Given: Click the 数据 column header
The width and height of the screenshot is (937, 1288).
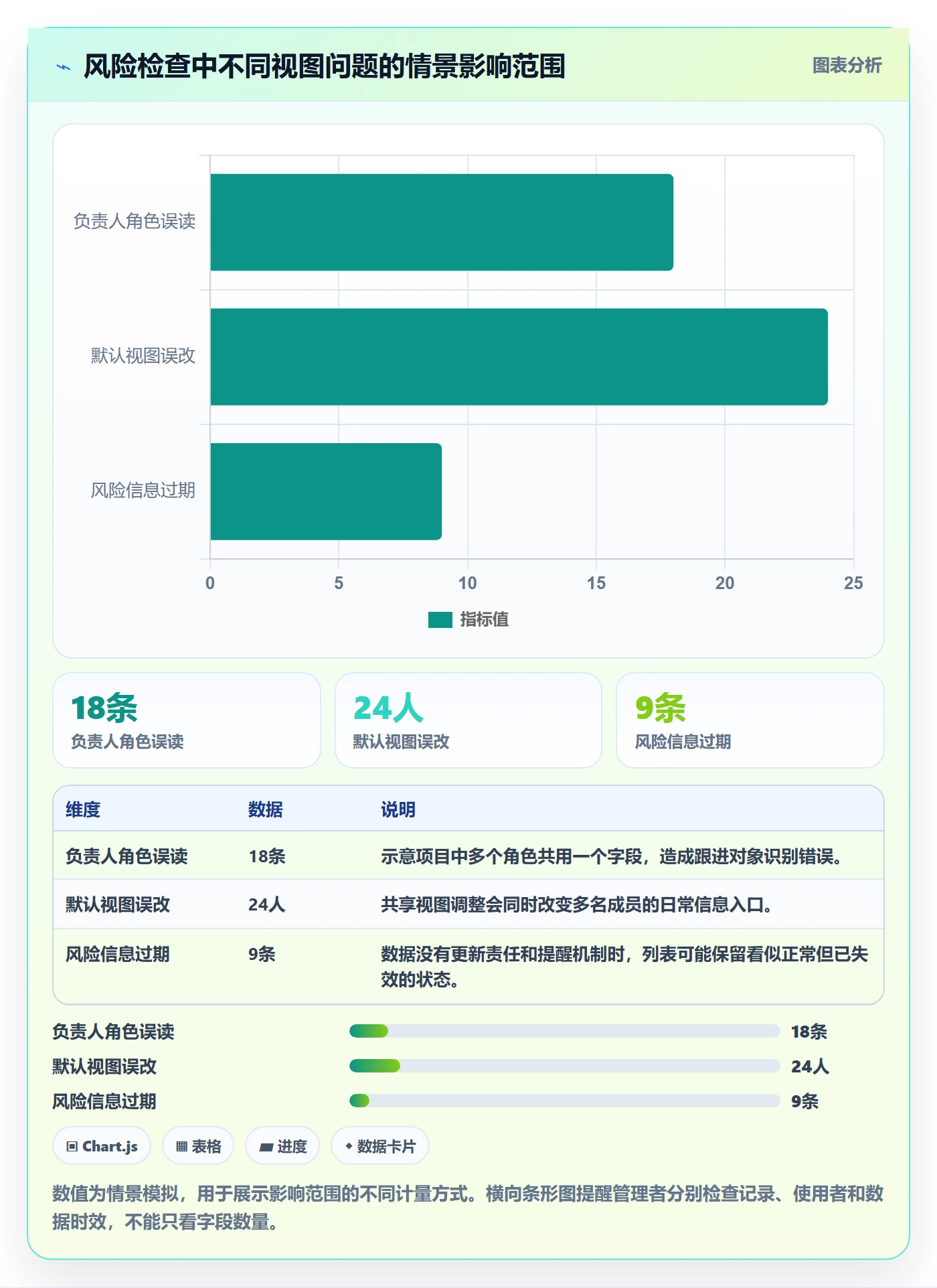Looking at the screenshot, I should tap(266, 809).
